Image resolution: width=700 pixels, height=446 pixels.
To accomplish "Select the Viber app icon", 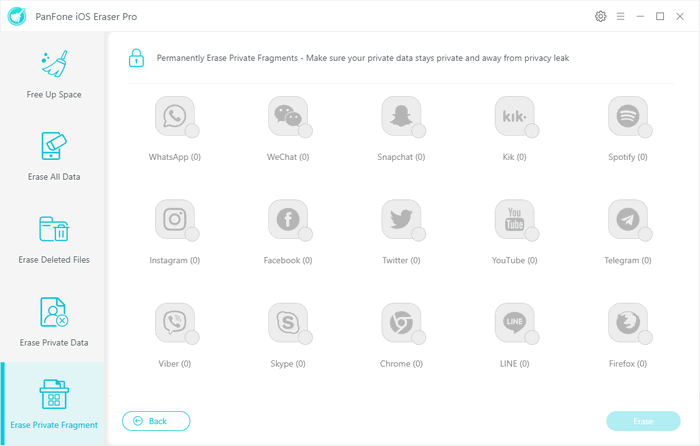I will [175, 322].
